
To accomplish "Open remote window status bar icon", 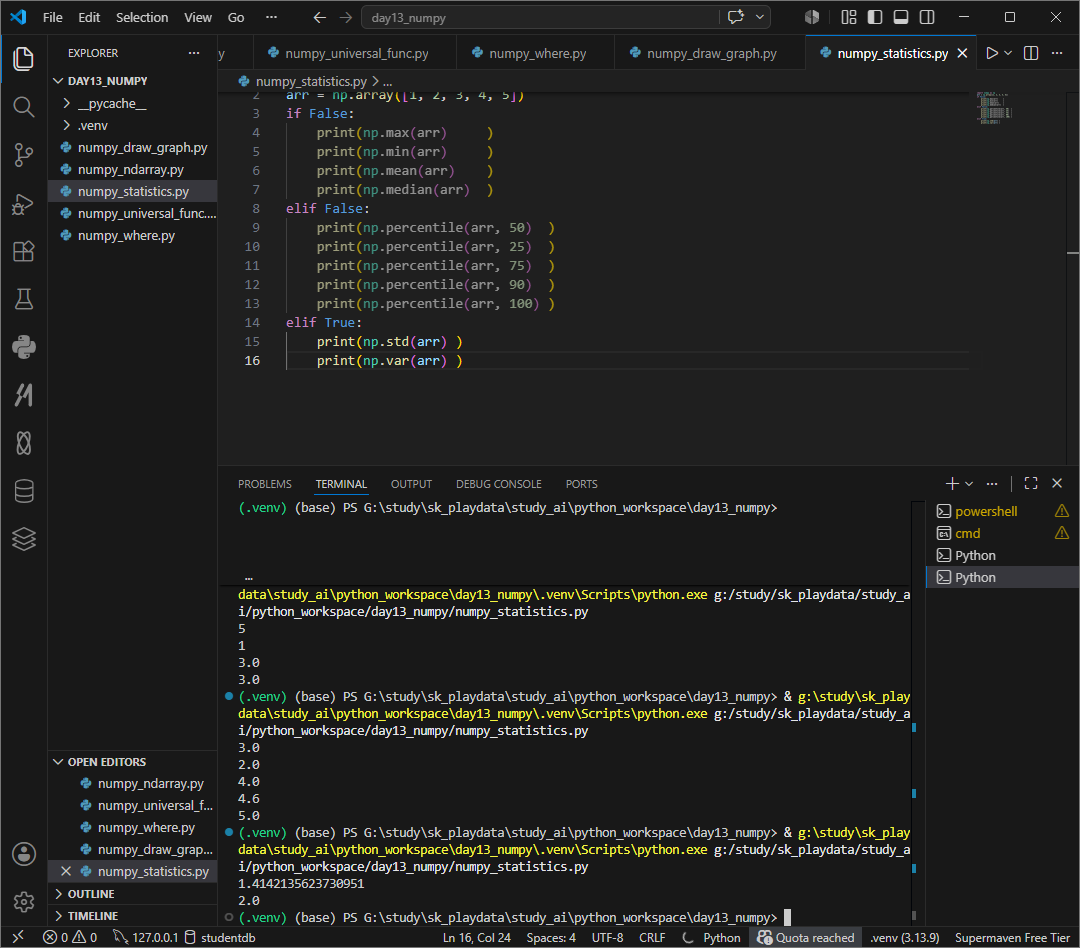I will tap(18, 937).
